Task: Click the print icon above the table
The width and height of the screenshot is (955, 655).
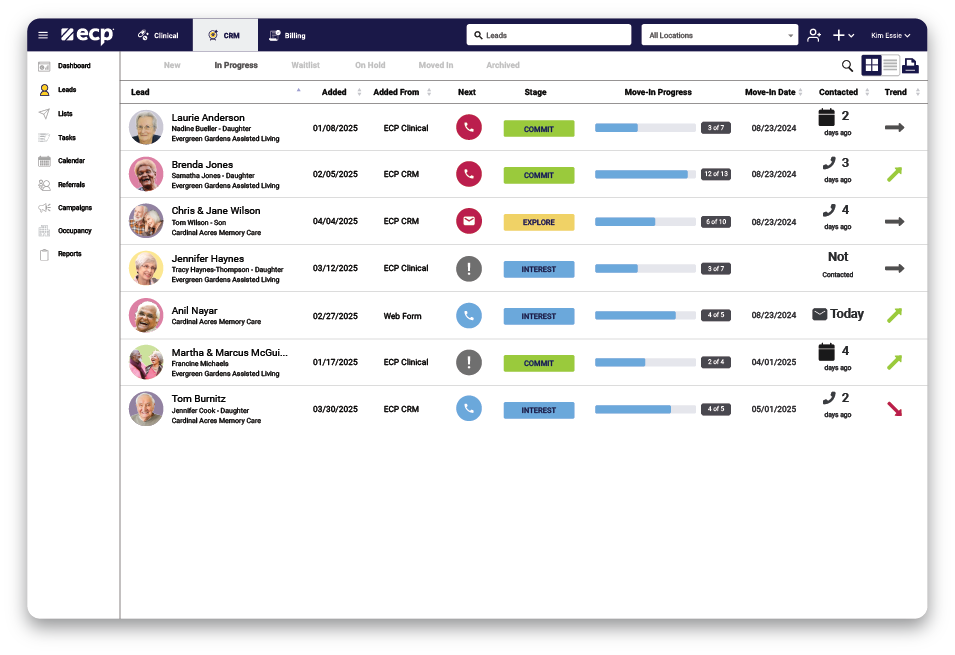Action: point(910,66)
